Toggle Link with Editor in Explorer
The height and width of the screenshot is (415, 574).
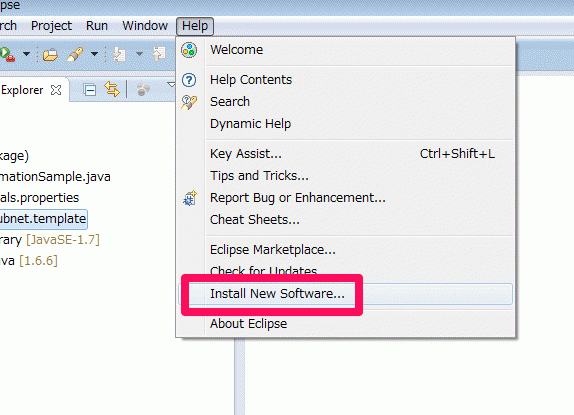click(x=112, y=89)
